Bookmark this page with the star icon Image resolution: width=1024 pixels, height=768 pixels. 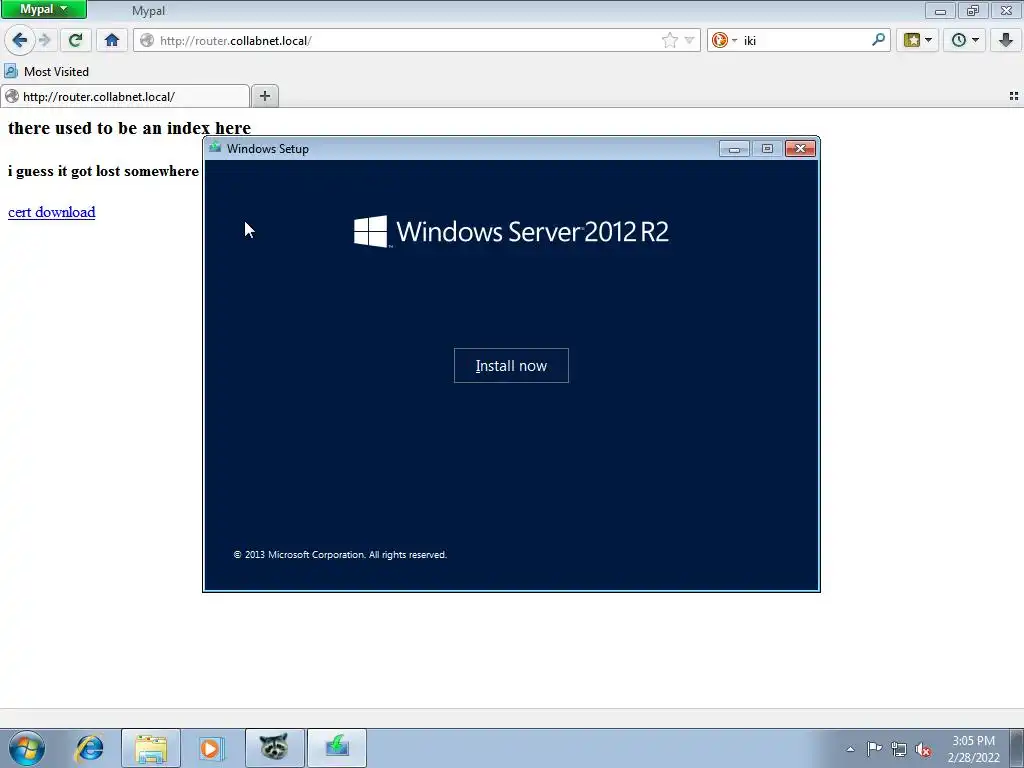click(x=669, y=40)
